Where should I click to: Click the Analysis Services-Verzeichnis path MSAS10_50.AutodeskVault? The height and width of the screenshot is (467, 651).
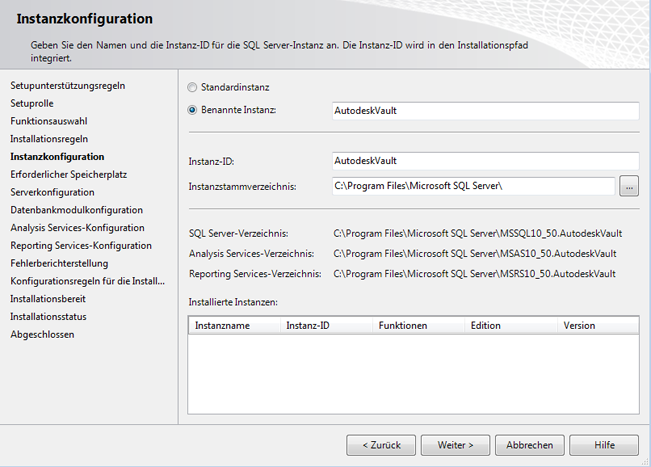click(475, 254)
